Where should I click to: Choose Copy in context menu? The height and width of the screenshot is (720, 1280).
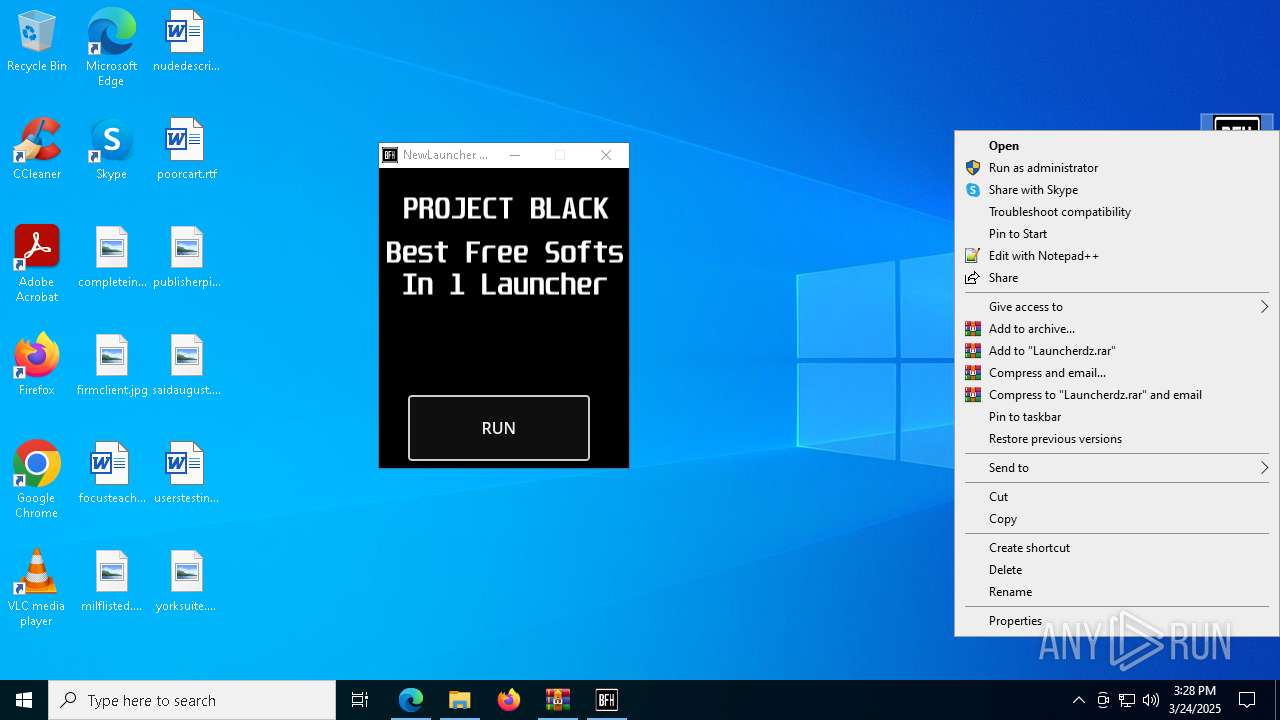1117,519
